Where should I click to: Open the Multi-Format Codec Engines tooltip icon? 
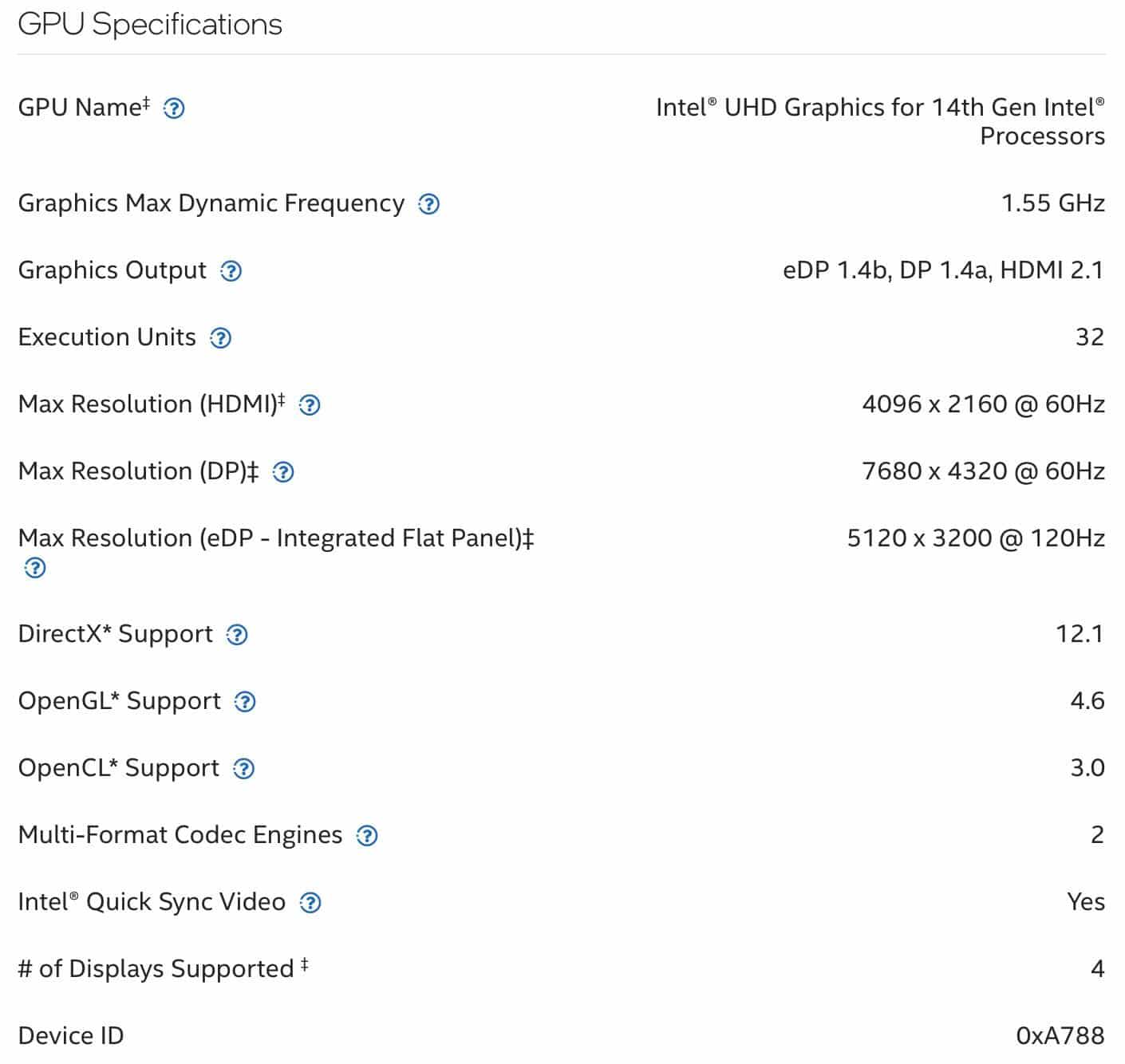pos(367,836)
